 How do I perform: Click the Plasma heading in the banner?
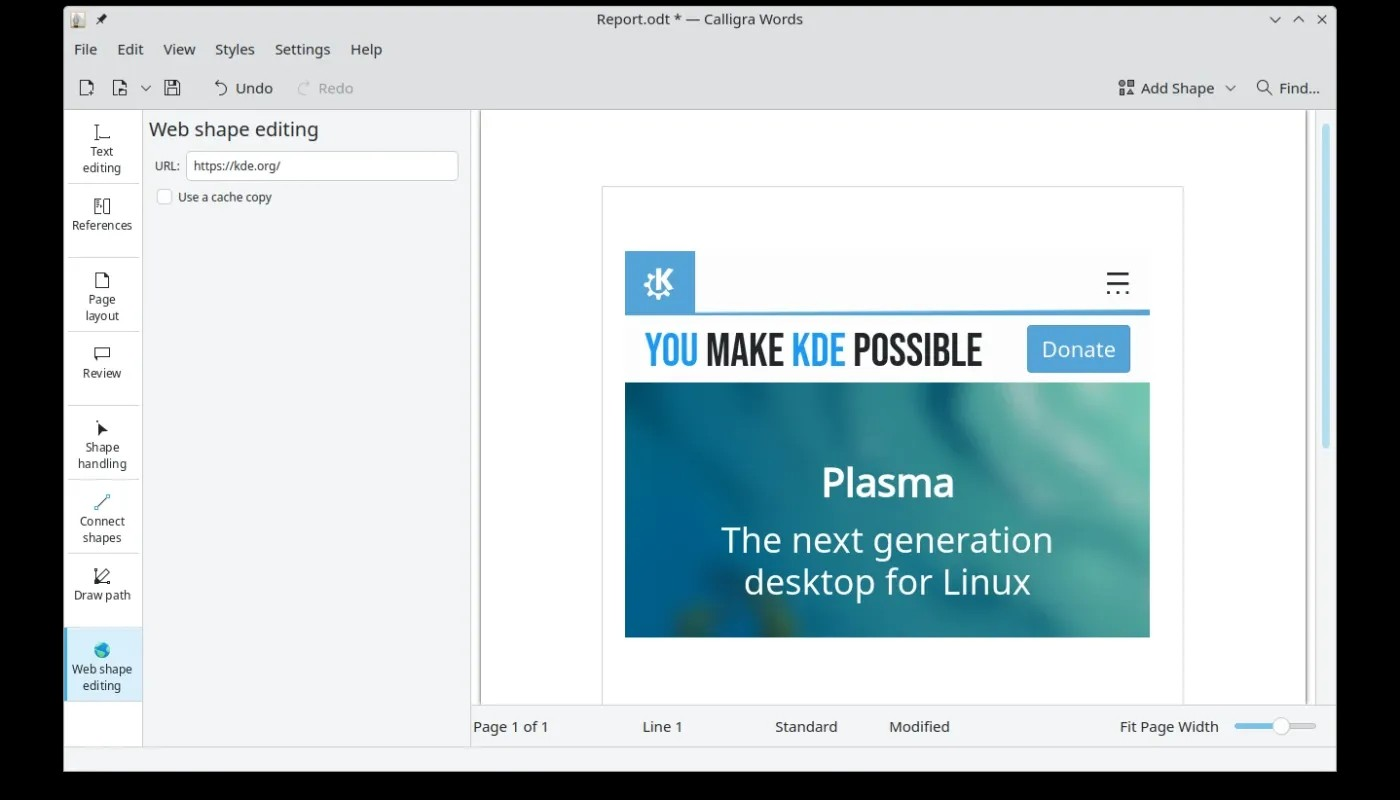[x=888, y=483]
